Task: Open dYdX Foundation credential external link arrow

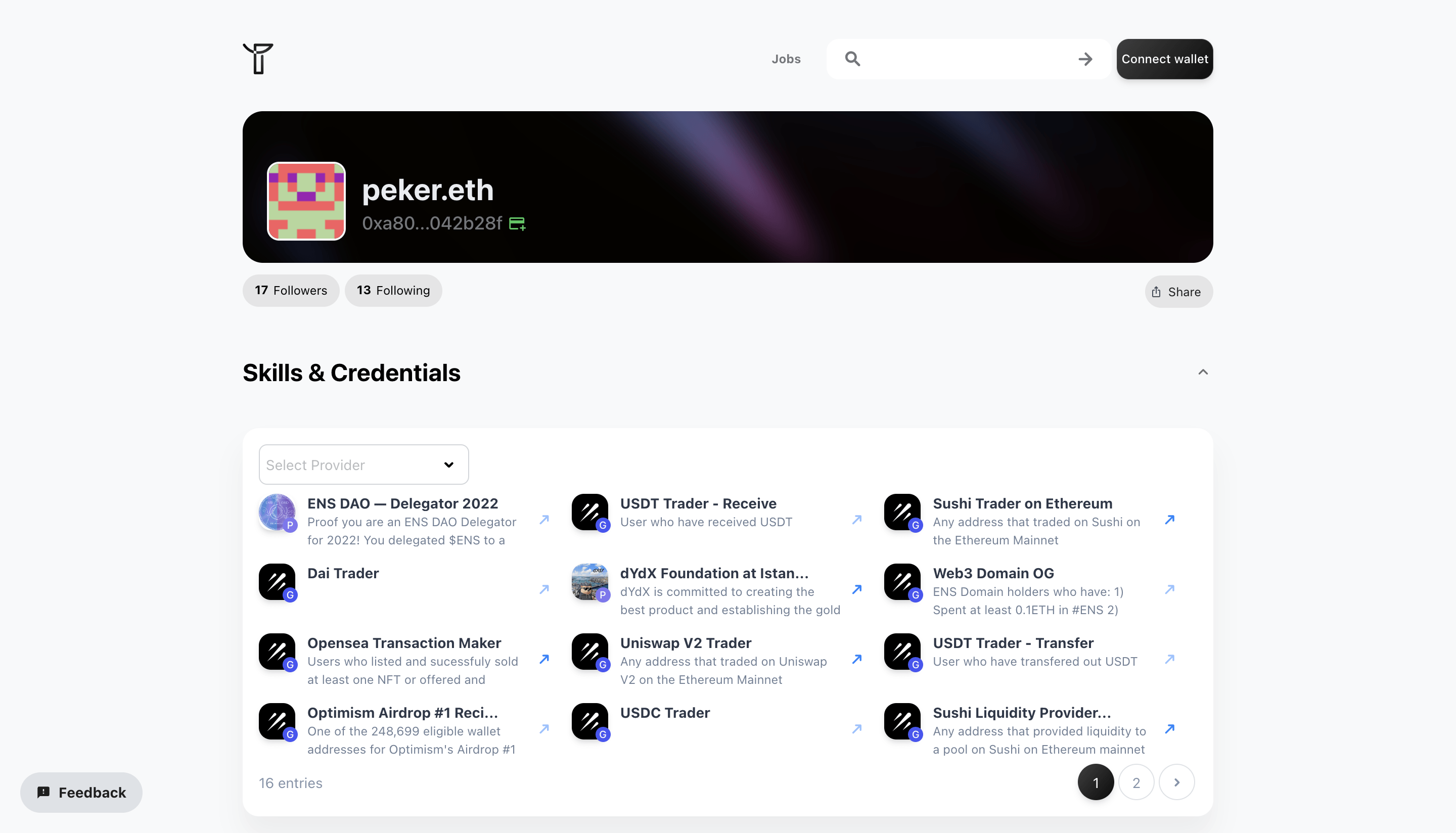Action: click(x=856, y=589)
